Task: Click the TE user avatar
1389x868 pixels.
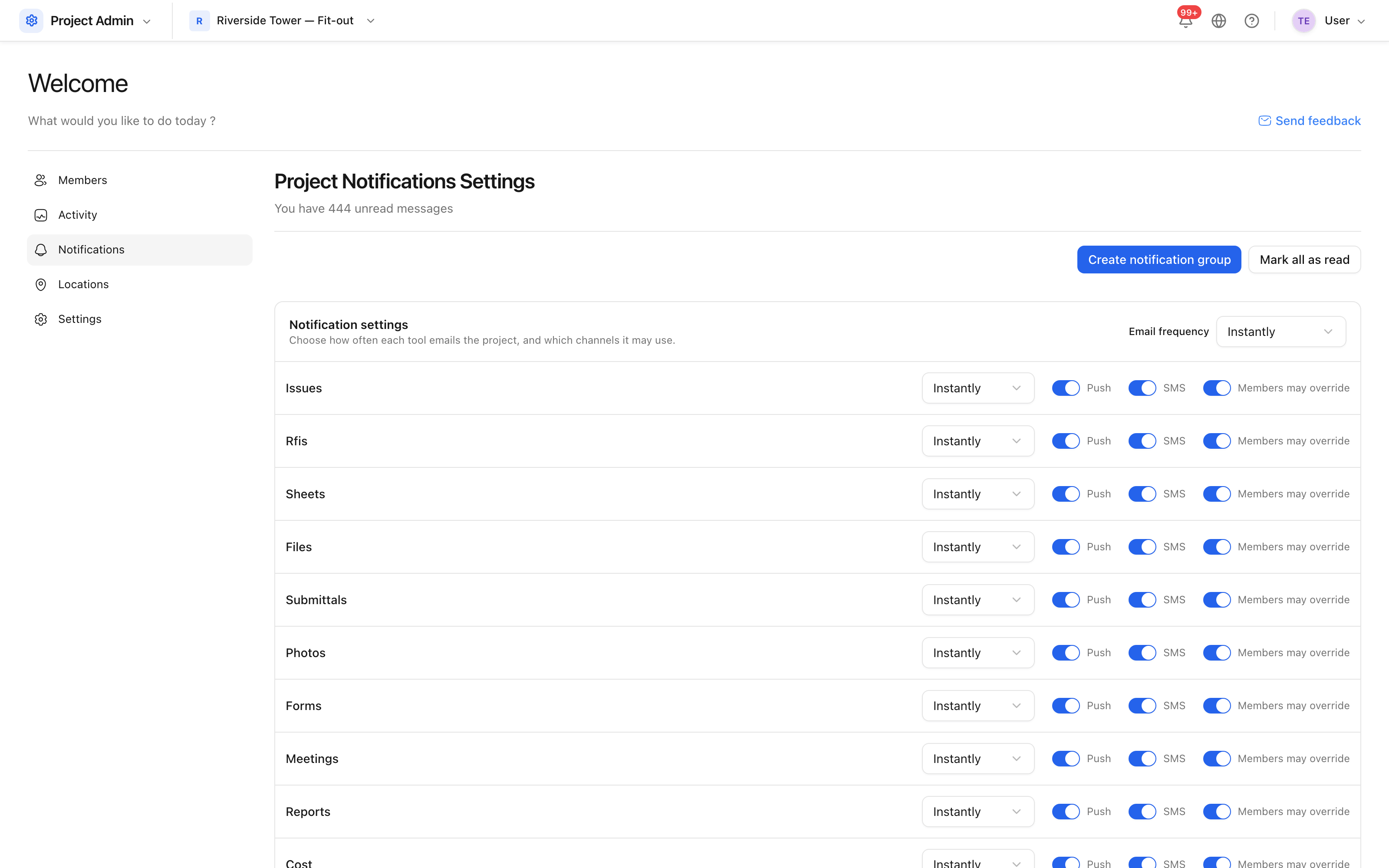Action: [x=1303, y=21]
